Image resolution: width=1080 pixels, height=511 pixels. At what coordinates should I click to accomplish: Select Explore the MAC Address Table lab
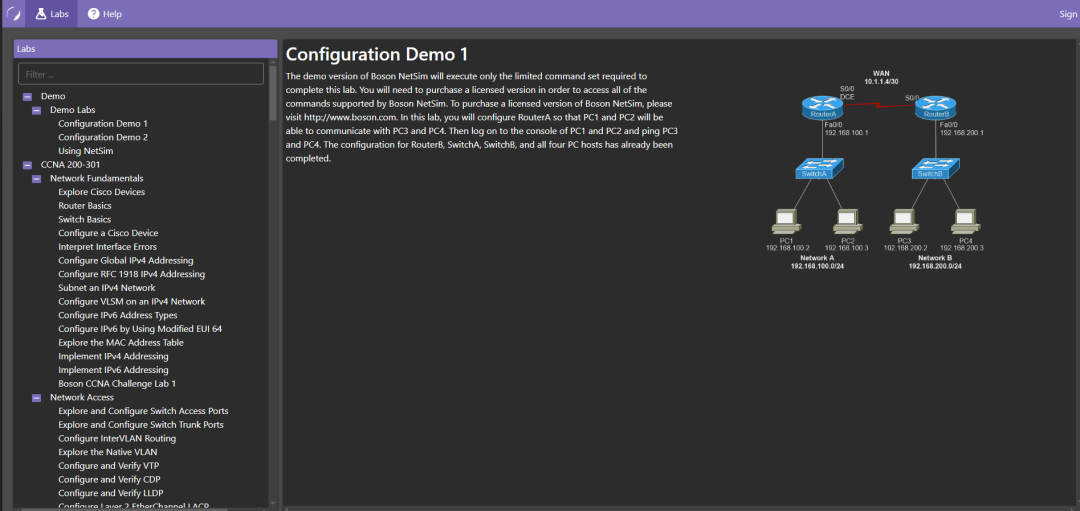121,342
